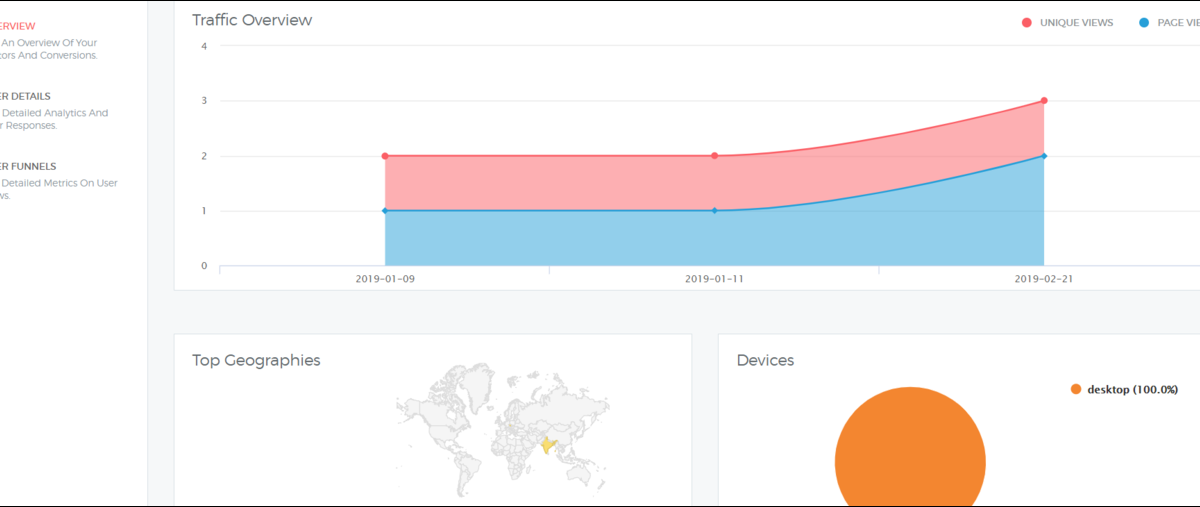This screenshot has height=507, width=1200.
Task: Click the Page Views point at 2019-01-11
Action: (714, 211)
